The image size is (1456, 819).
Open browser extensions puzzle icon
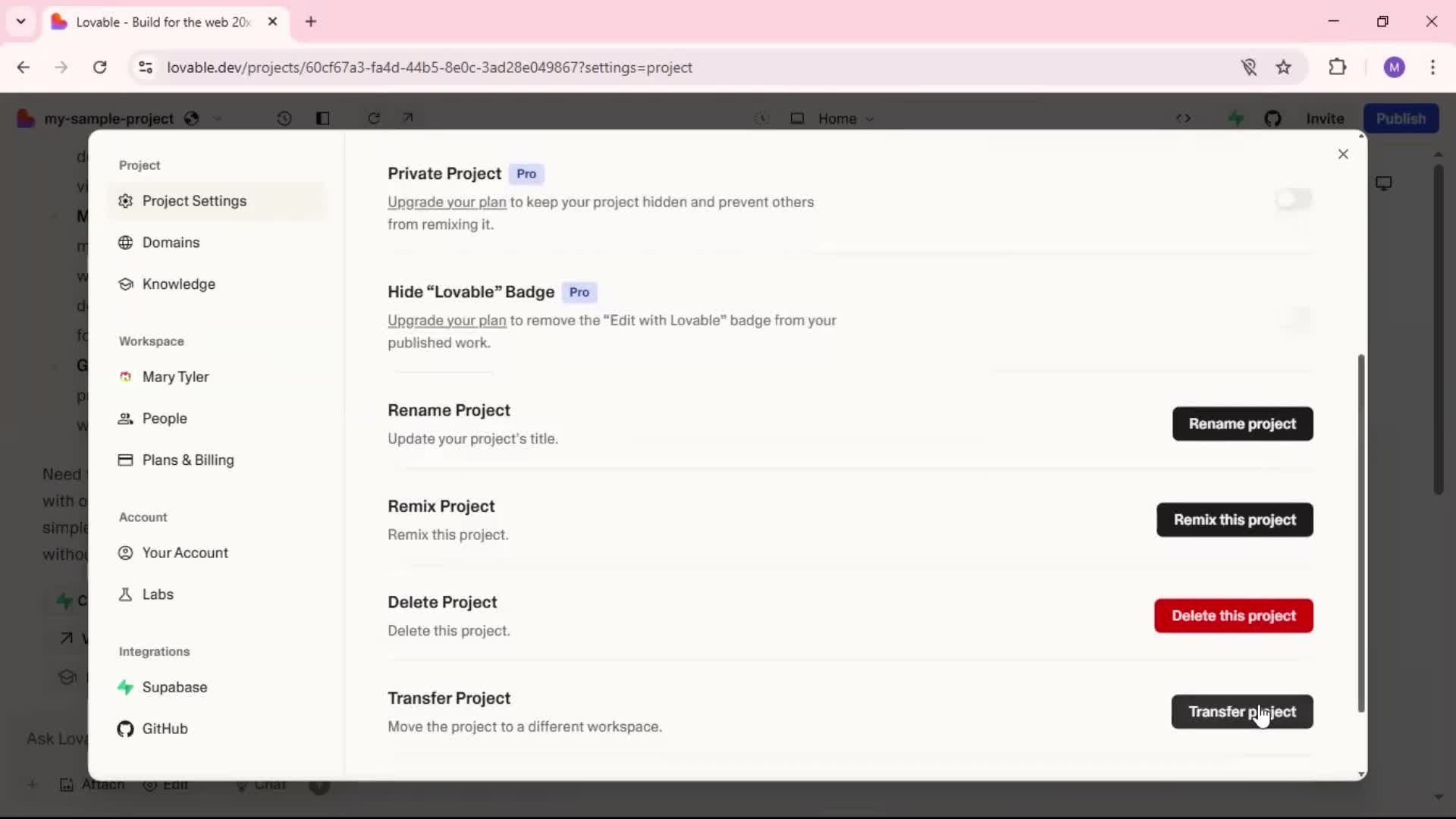click(x=1338, y=67)
